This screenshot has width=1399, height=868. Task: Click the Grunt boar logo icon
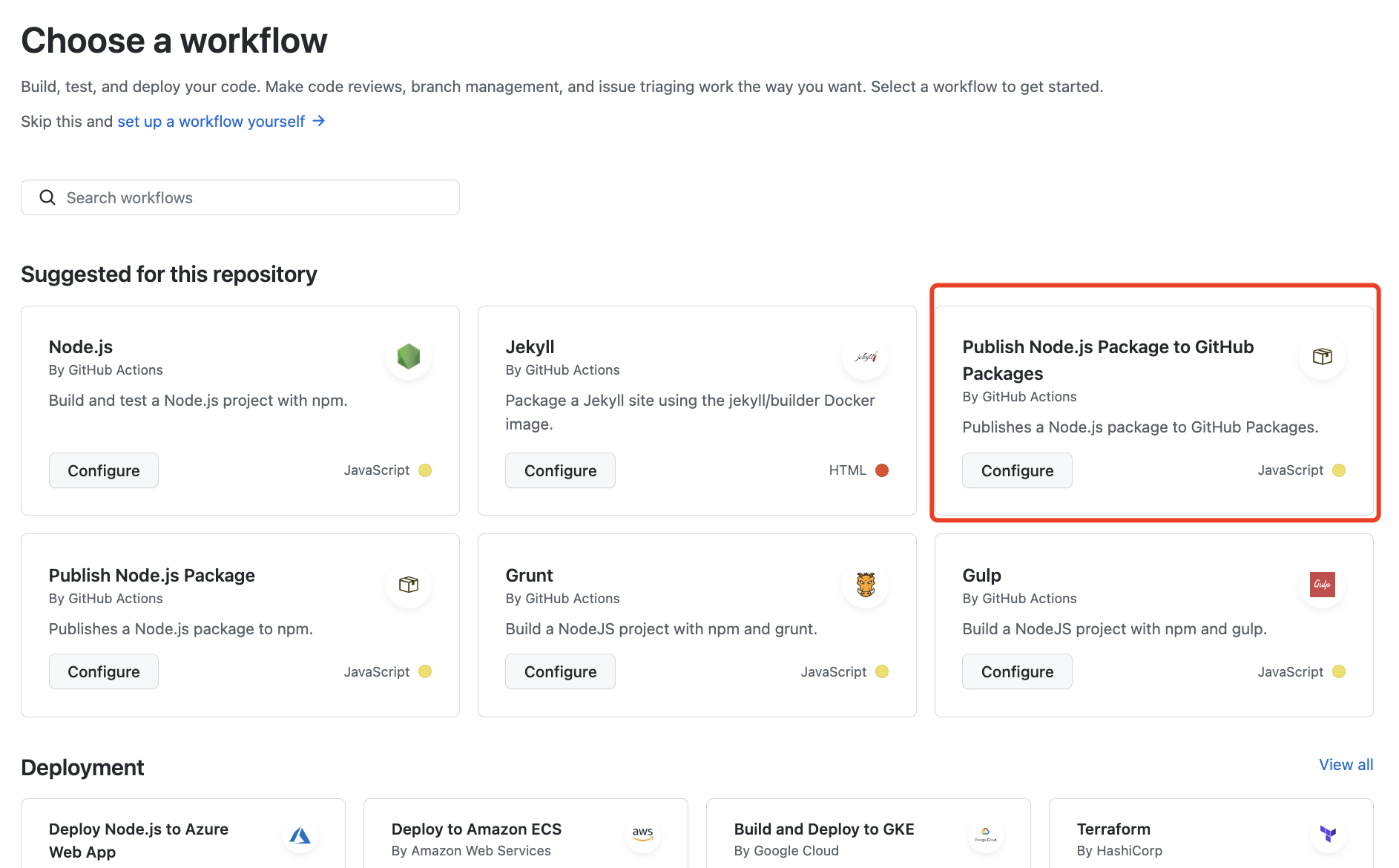tap(866, 585)
